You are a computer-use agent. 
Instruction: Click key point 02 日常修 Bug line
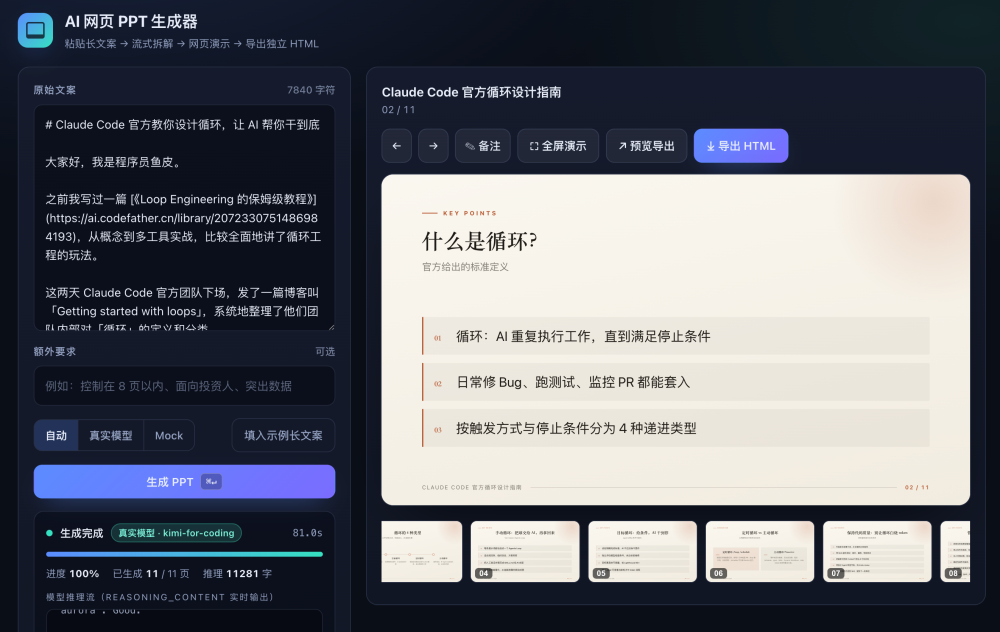(675, 382)
